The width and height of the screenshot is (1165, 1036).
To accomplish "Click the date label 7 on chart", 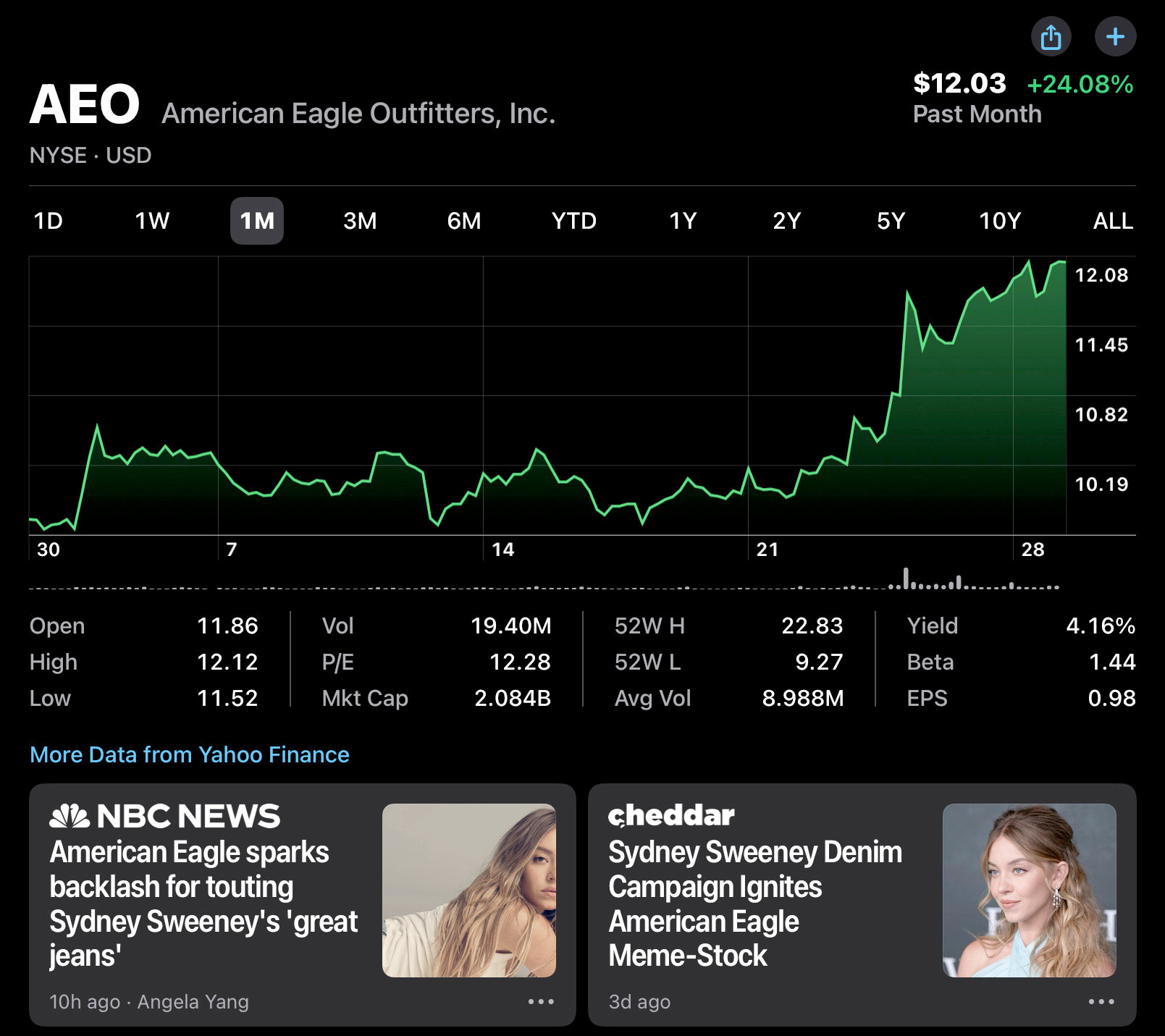I will click(x=232, y=549).
